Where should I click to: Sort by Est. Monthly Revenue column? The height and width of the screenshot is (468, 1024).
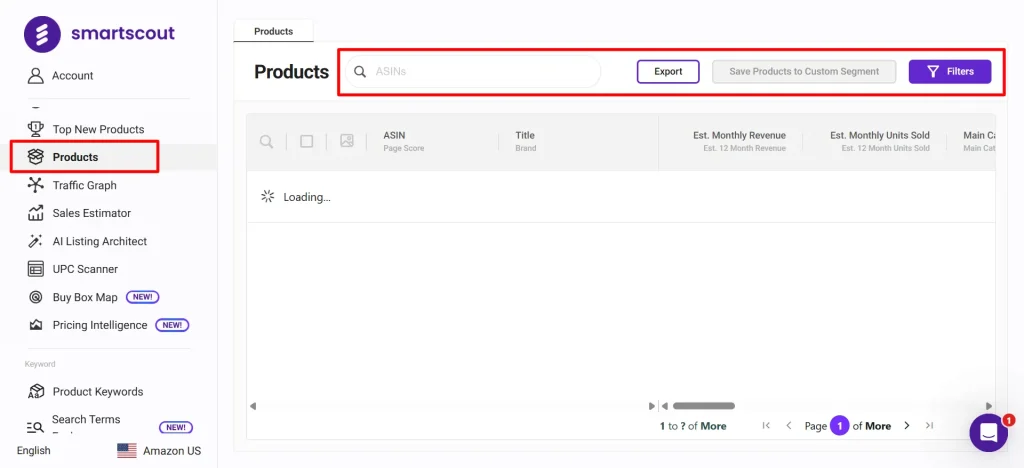coord(739,136)
